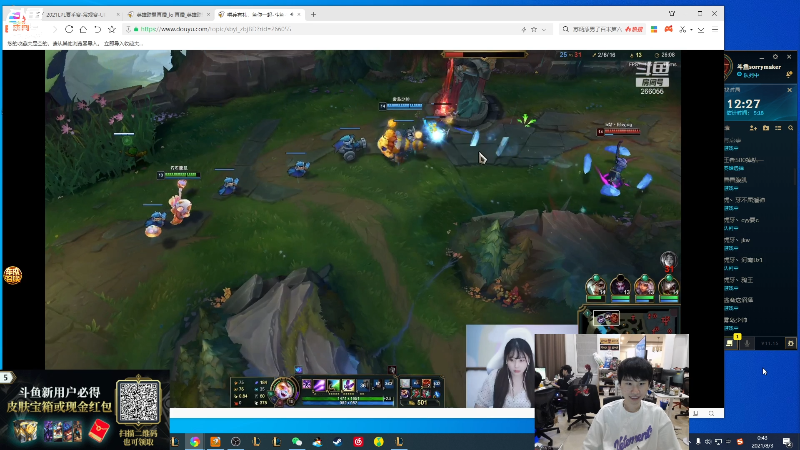Click the second teammate portrait above minimap

(620, 286)
